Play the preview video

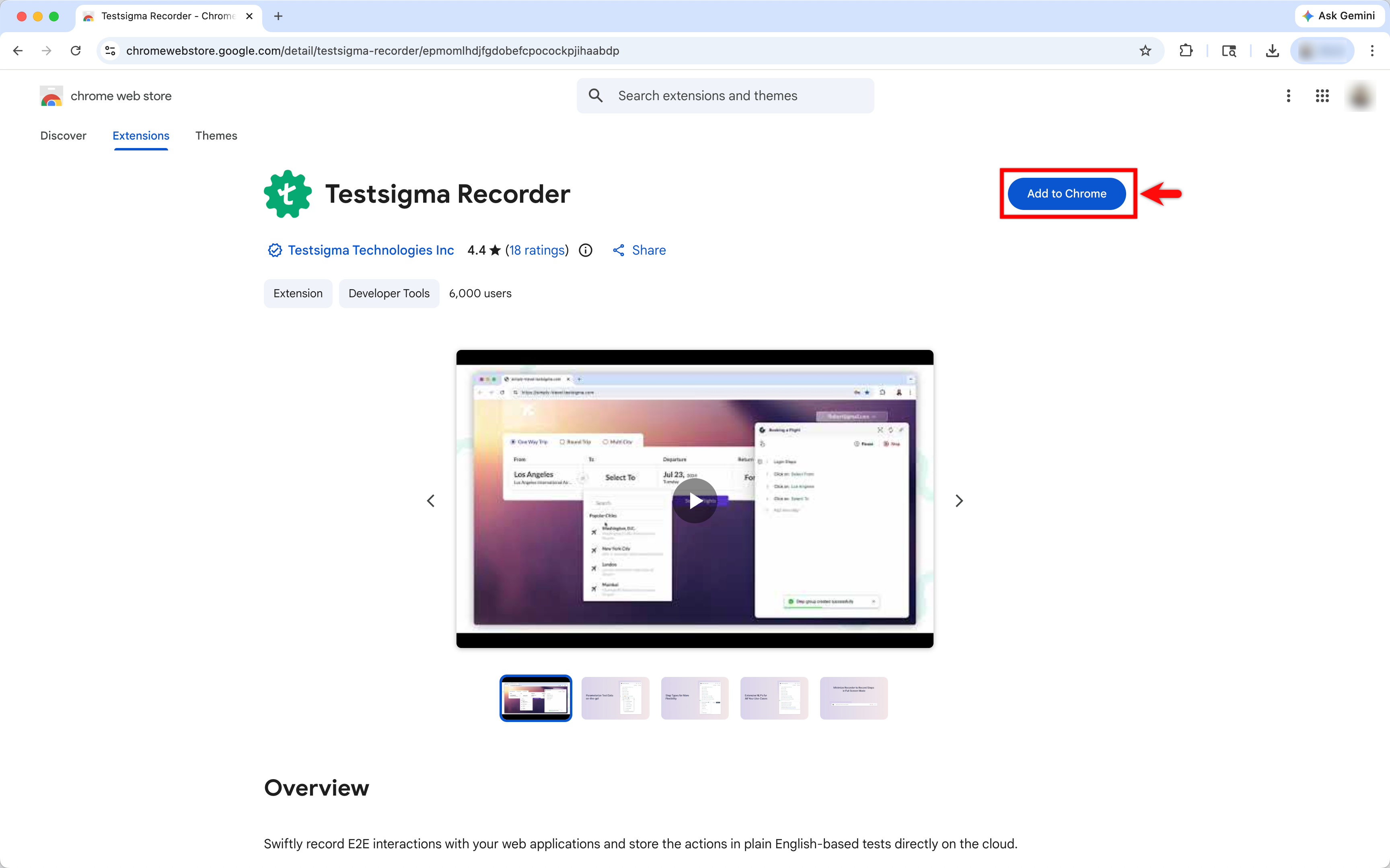[695, 501]
